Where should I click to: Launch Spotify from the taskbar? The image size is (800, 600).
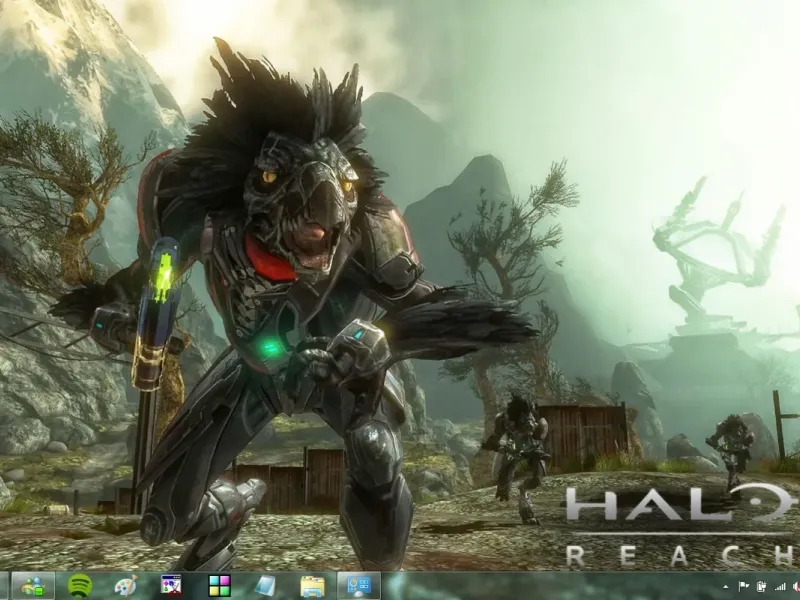(x=80, y=586)
